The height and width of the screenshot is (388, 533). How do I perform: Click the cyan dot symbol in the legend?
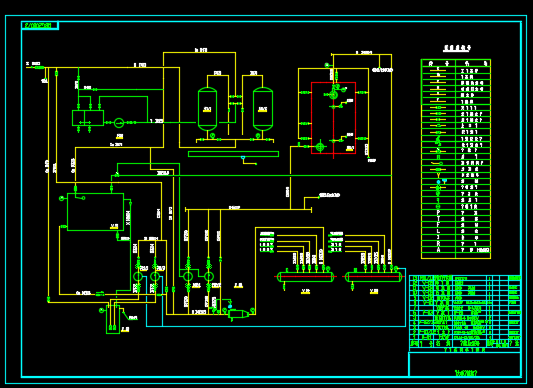[439, 182]
